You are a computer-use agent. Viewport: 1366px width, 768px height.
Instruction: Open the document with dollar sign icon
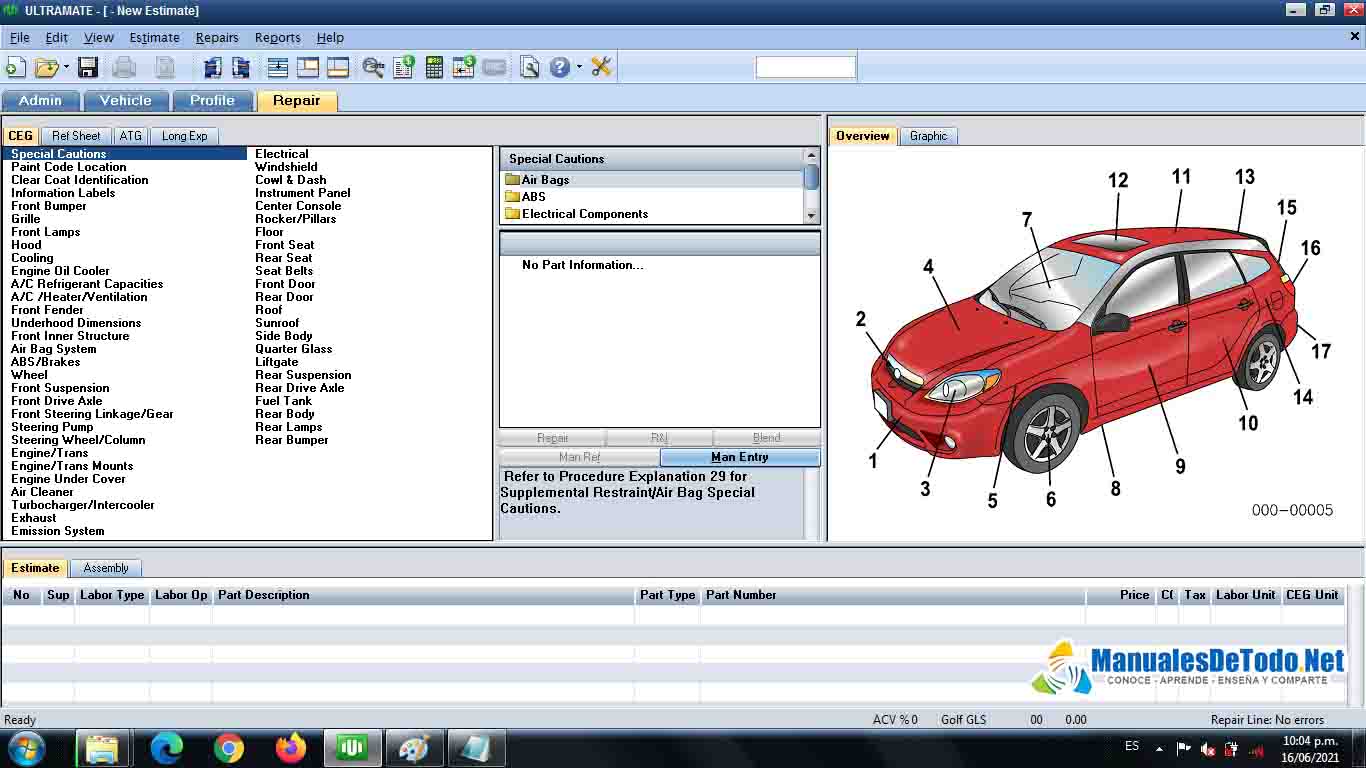click(x=403, y=67)
